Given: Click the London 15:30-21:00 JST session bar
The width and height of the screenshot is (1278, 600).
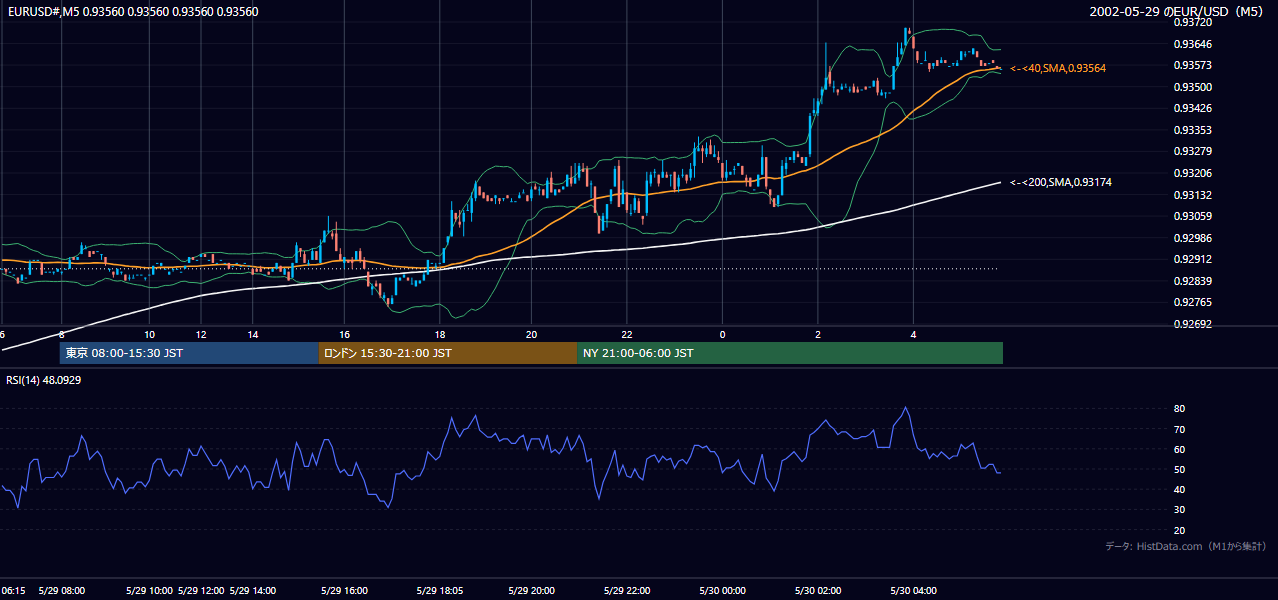Looking at the screenshot, I should (x=448, y=353).
